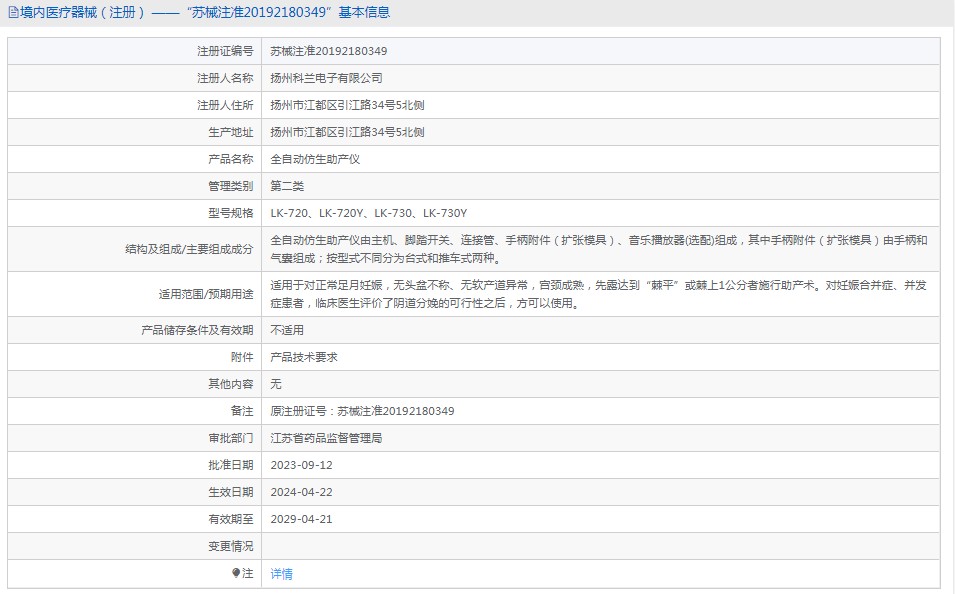
Task: Click approving authority 江苏省药品监督管理局
Action: [326, 438]
